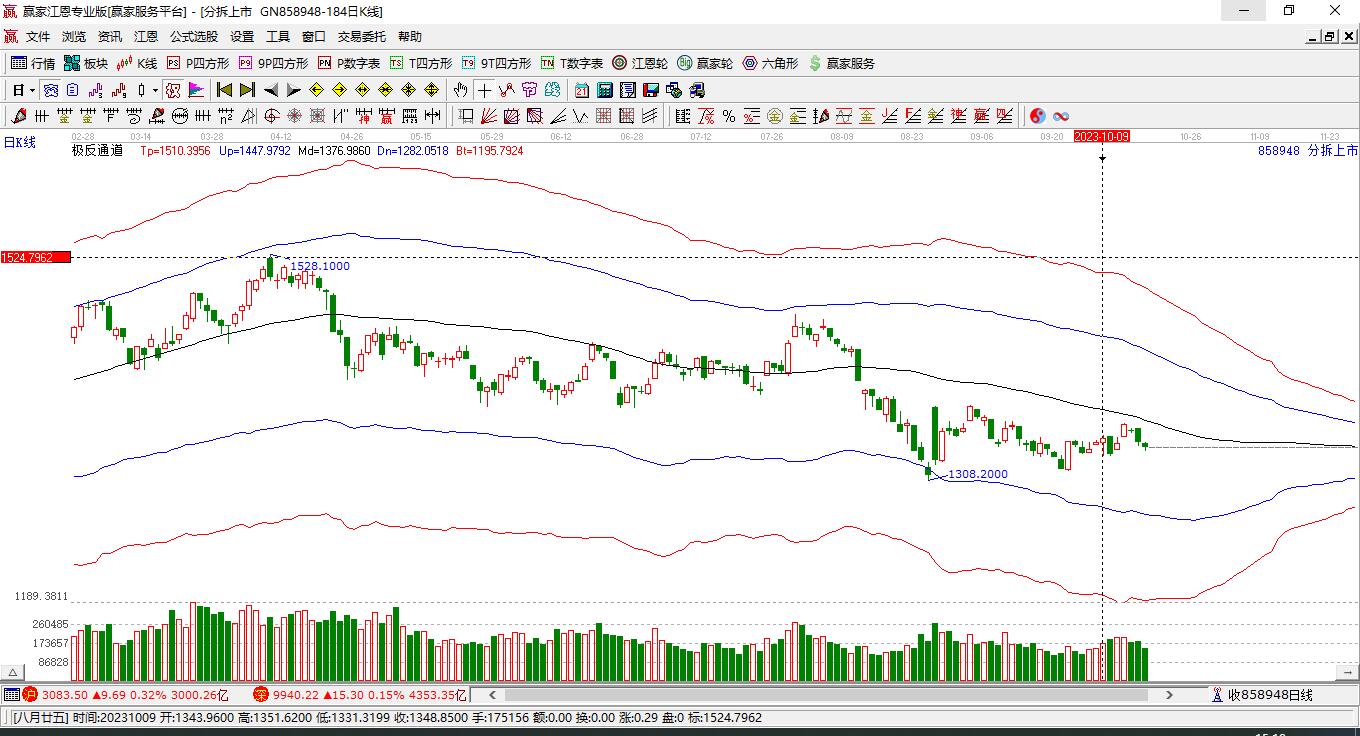Click the volume pane collapse triangle
The height and width of the screenshot is (736, 1360).
tap(12, 673)
